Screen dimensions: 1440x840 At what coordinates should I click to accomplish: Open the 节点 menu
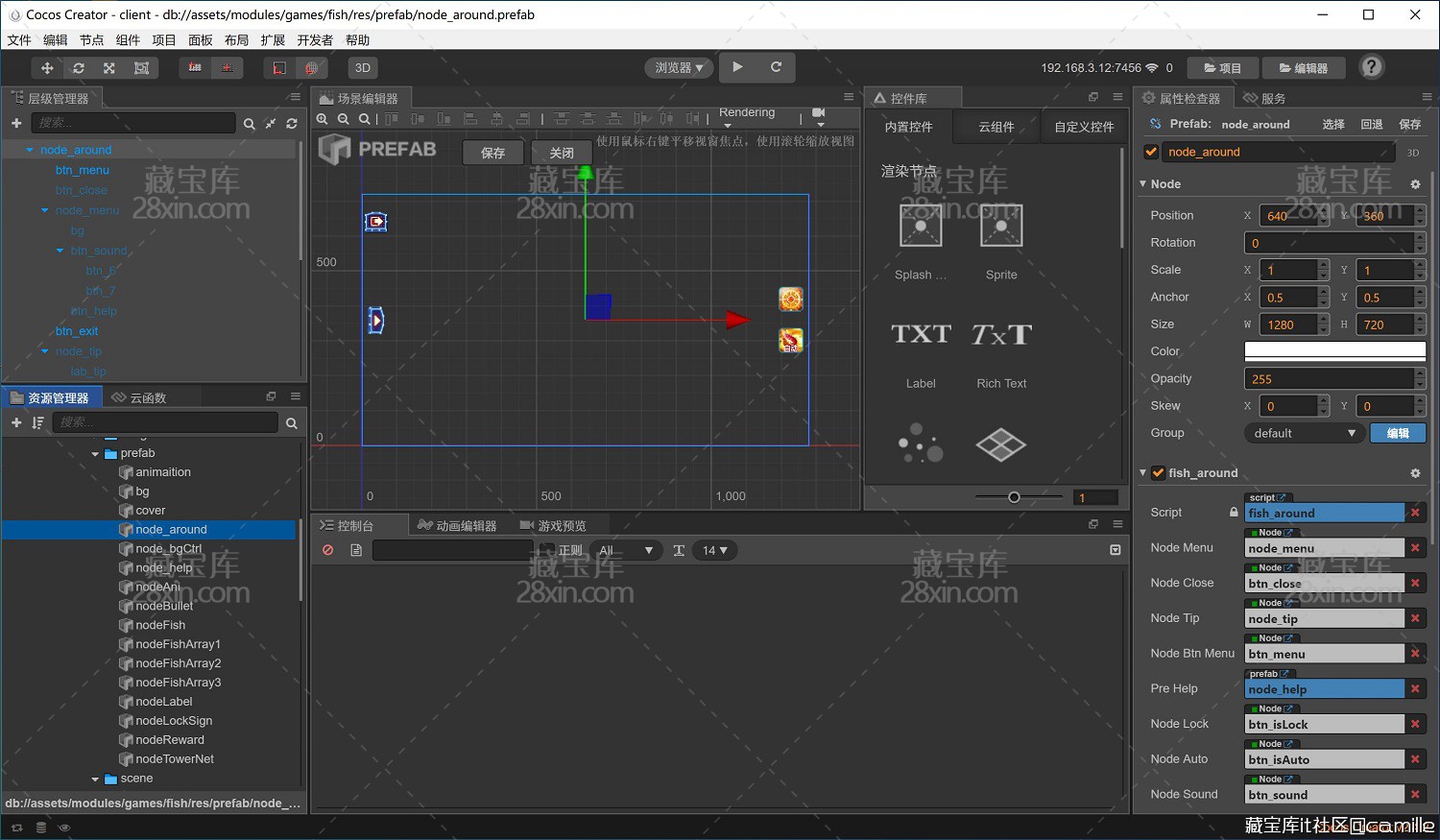(91, 40)
